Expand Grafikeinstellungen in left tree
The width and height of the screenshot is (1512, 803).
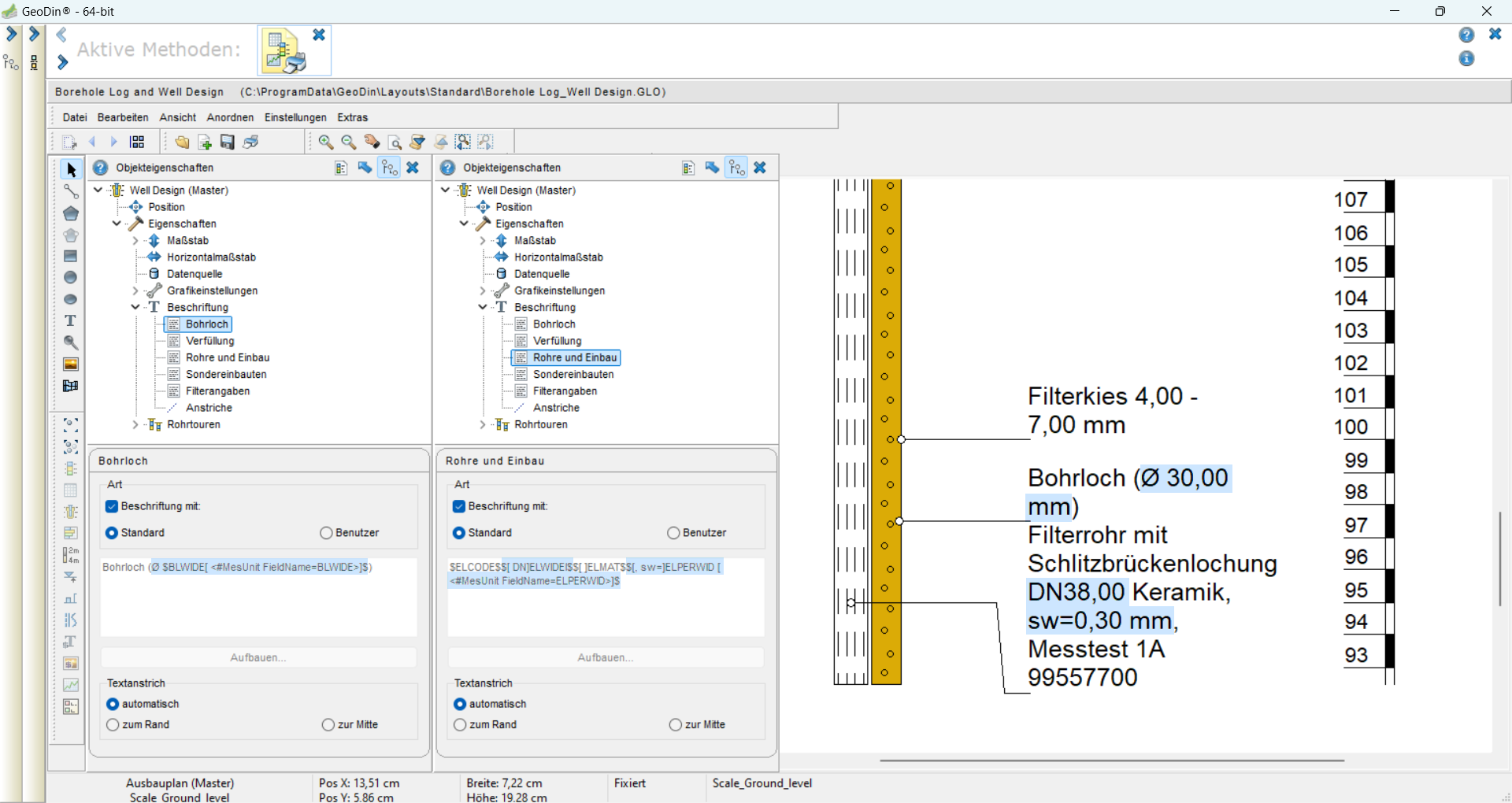[x=135, y=290]
